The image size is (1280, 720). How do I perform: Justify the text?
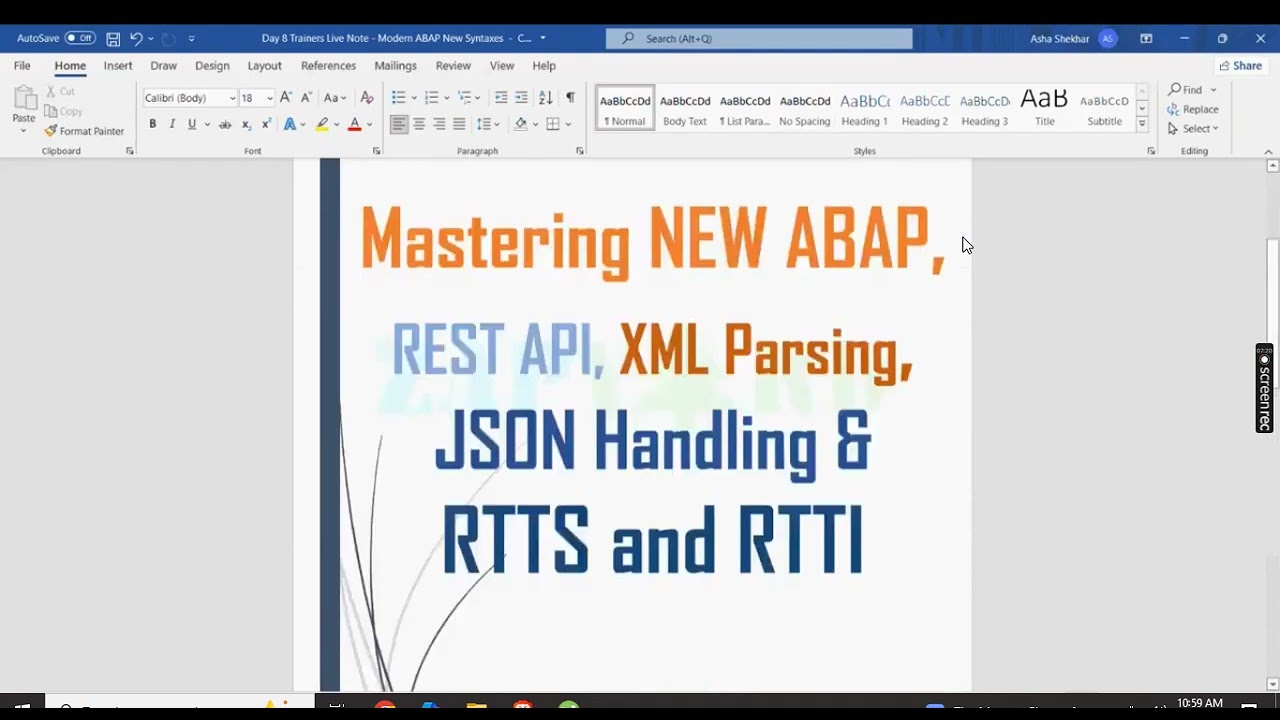pyautogui.click(x=459, y=124)
